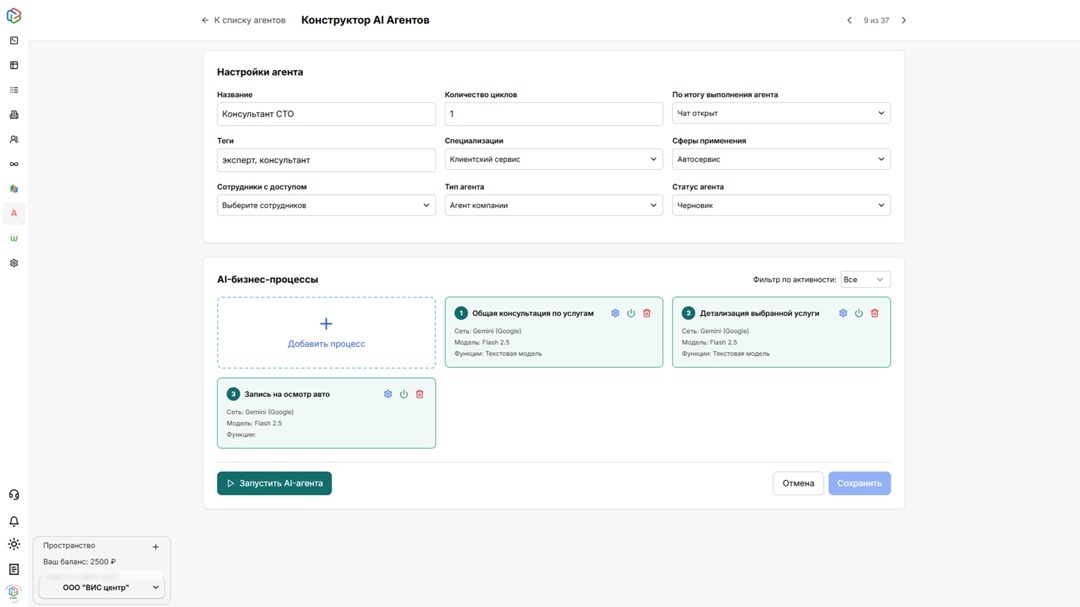The image size is (1080, 607).
Task: Open the highlighted 'A' agents menu item
Action: [14, 213]
